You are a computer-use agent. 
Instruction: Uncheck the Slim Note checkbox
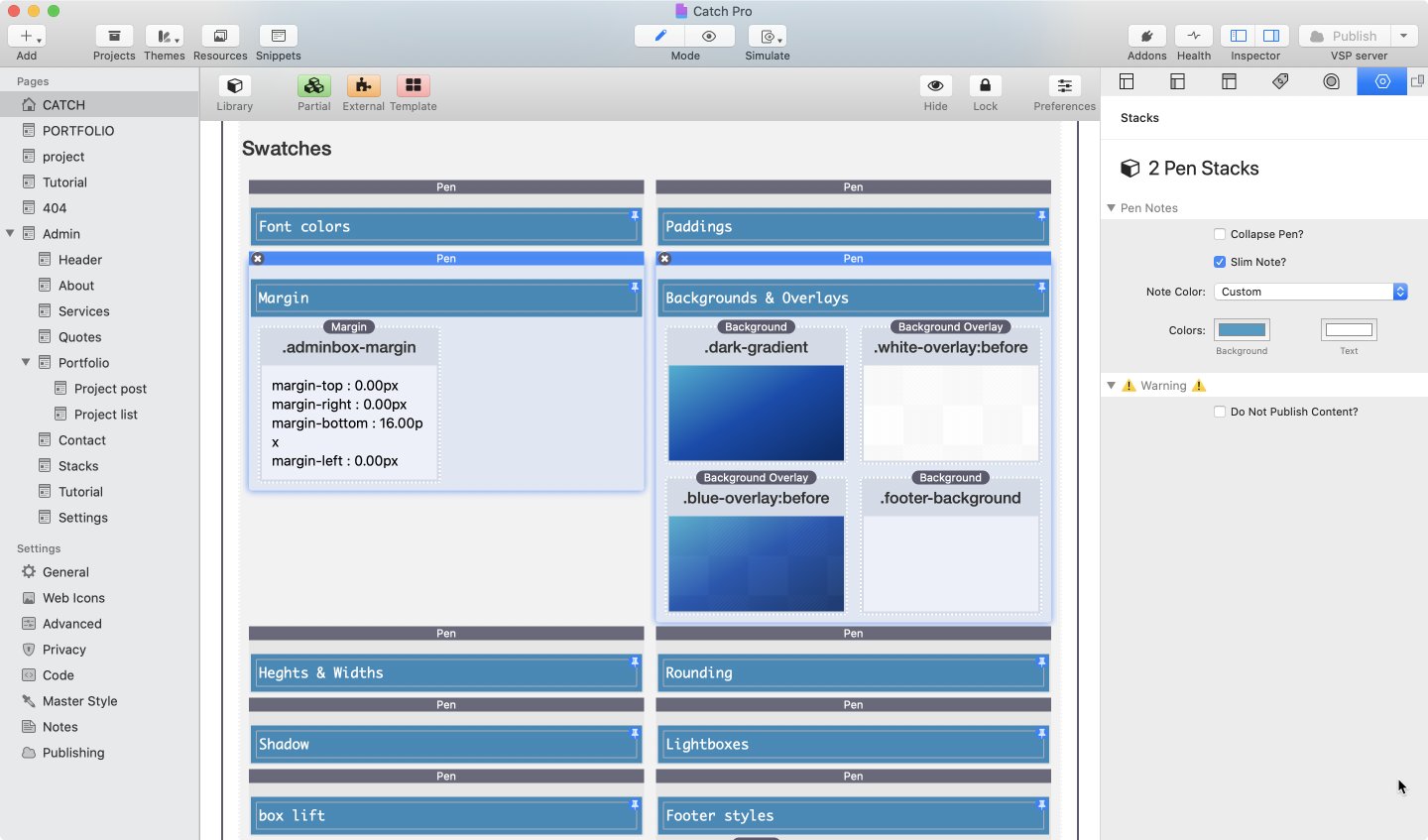pyautogui.click(x=1220, y=263)
